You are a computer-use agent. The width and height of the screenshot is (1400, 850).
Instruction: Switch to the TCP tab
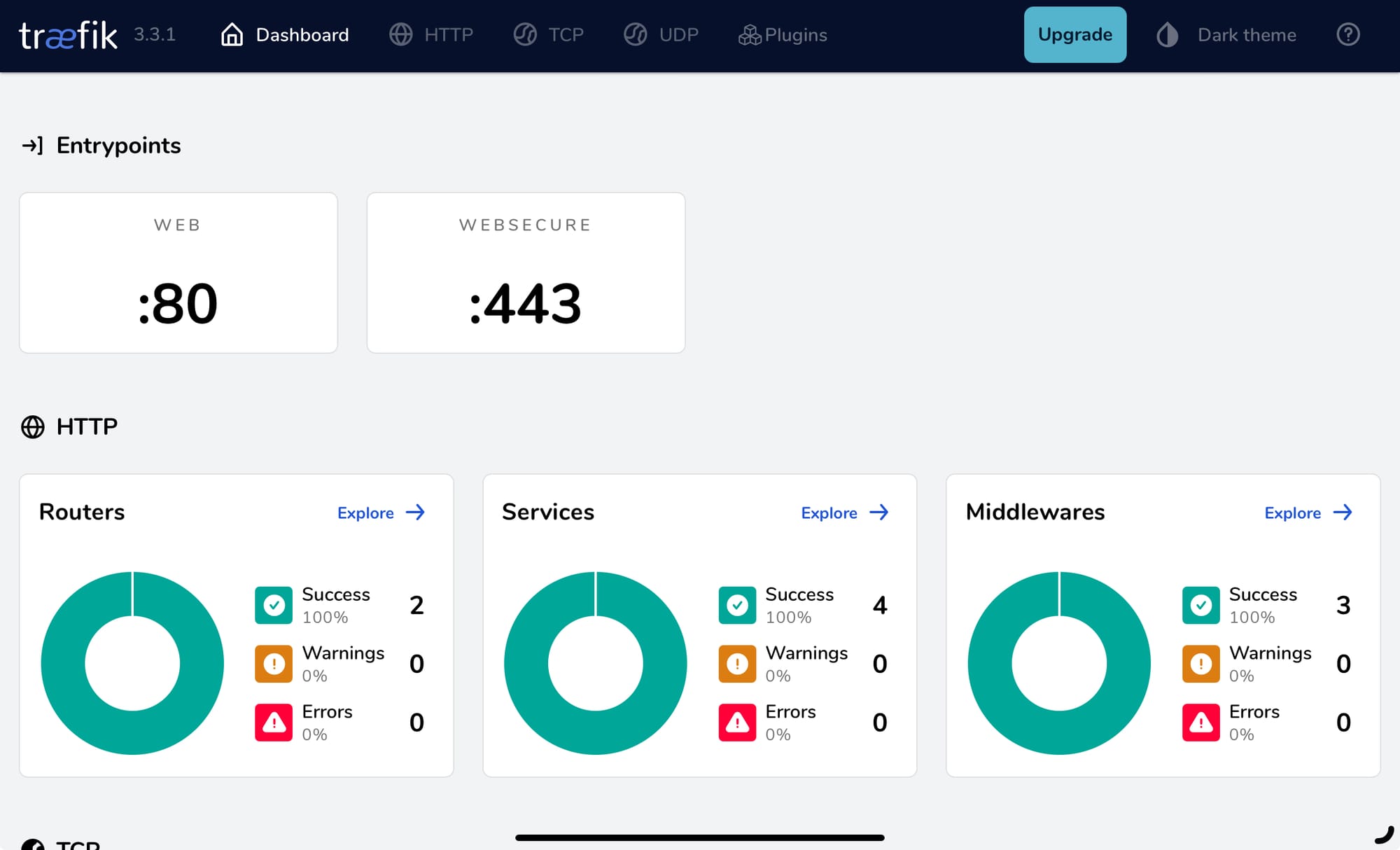pos(549,34)
